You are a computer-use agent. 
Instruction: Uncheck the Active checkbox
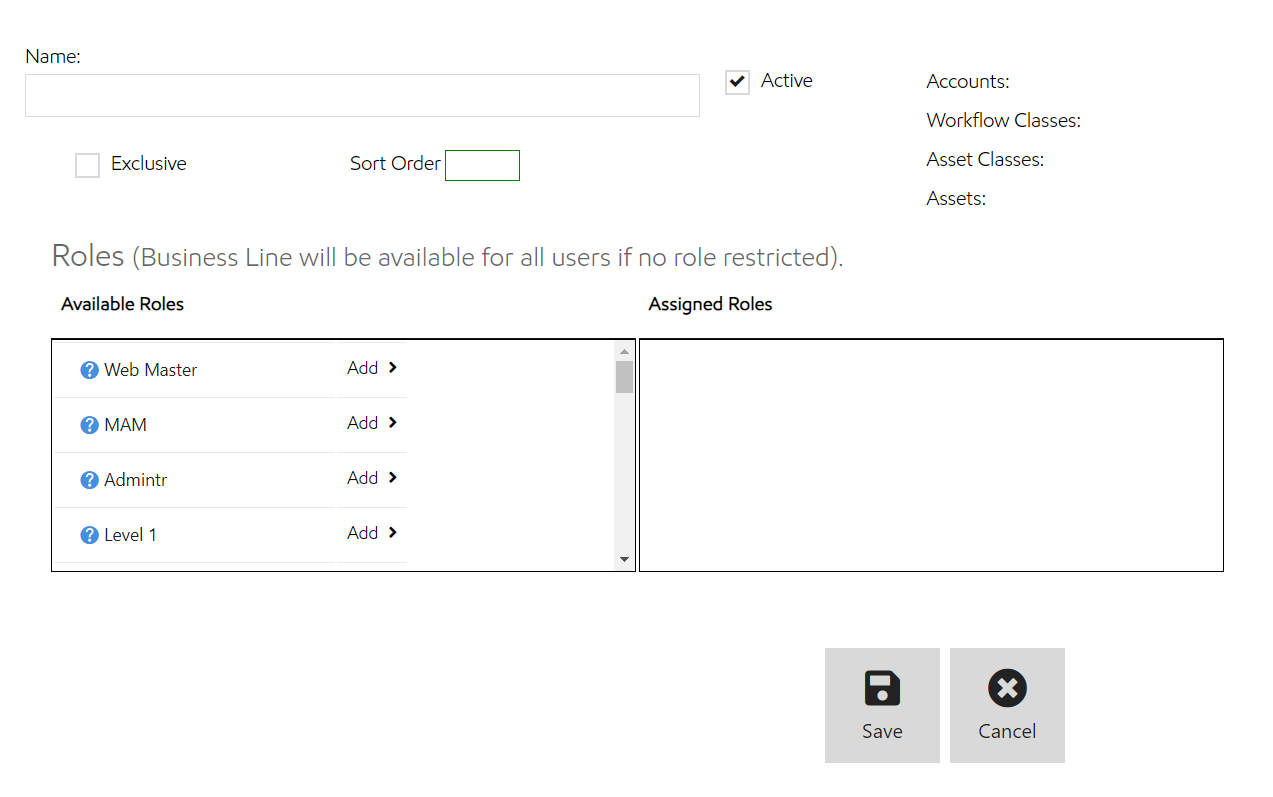pos(737,82)
